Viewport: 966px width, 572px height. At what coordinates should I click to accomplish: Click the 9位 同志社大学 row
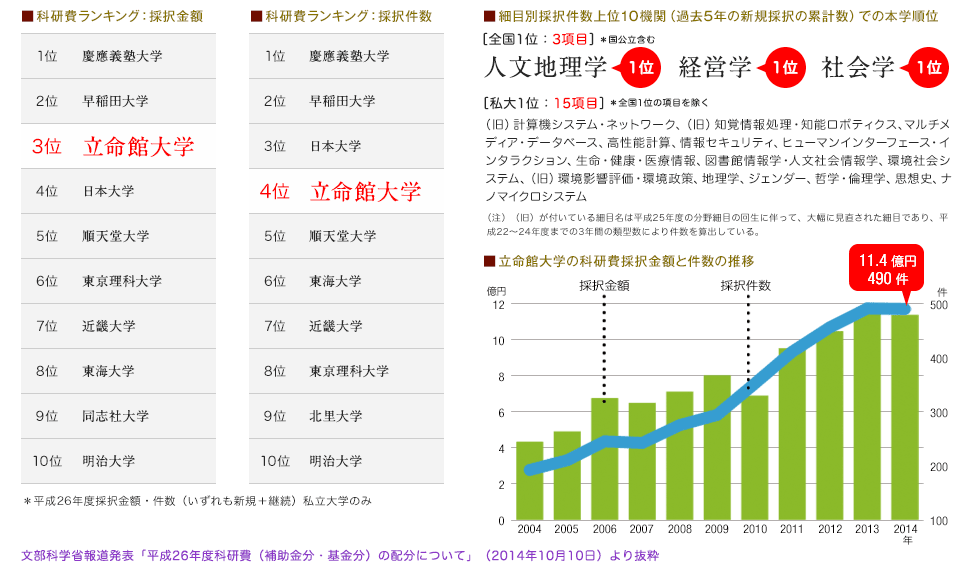(x=118, y=416)
